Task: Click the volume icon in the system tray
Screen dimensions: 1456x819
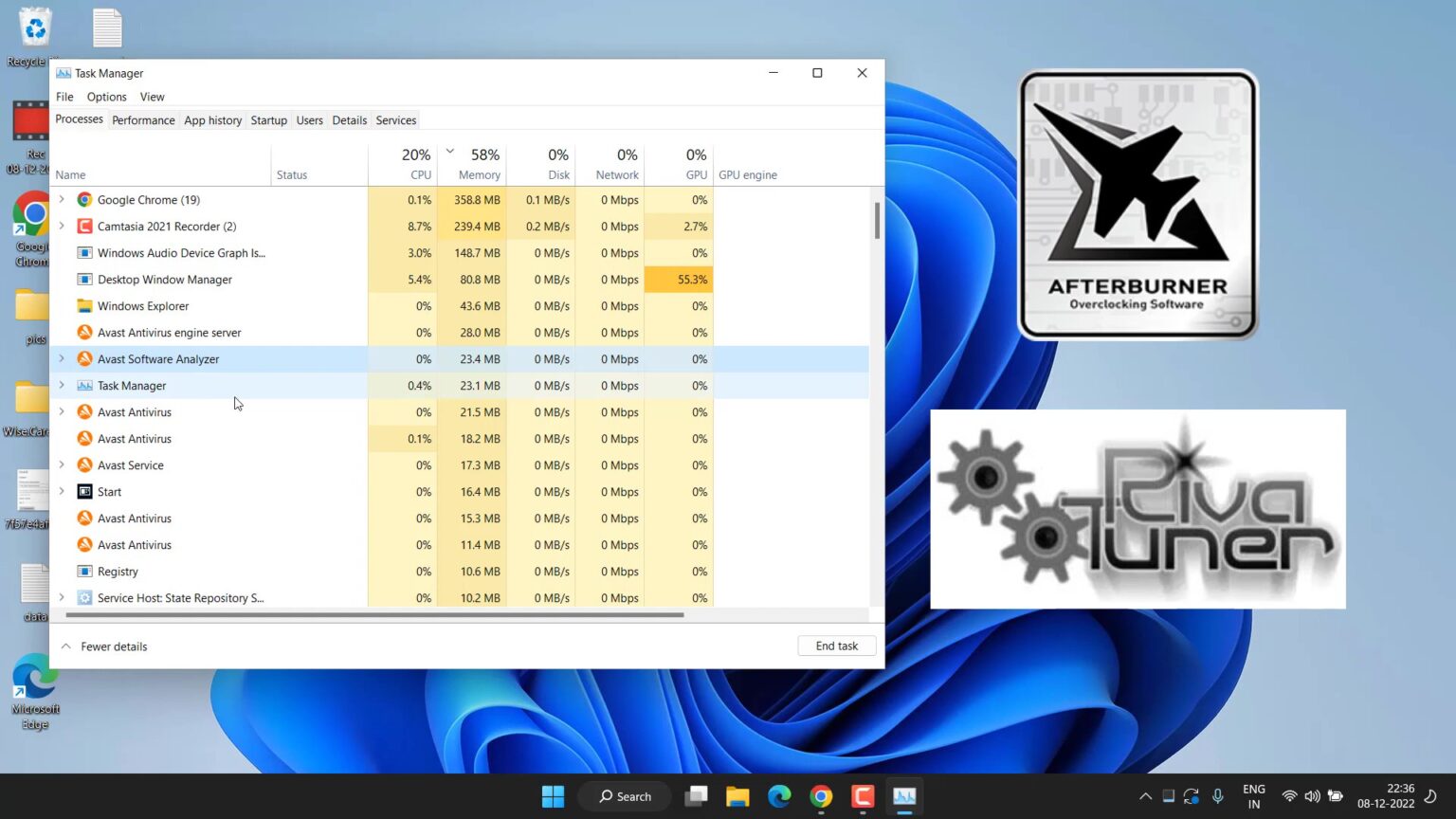Action: pyautogui.click(x=1312, y=796)
